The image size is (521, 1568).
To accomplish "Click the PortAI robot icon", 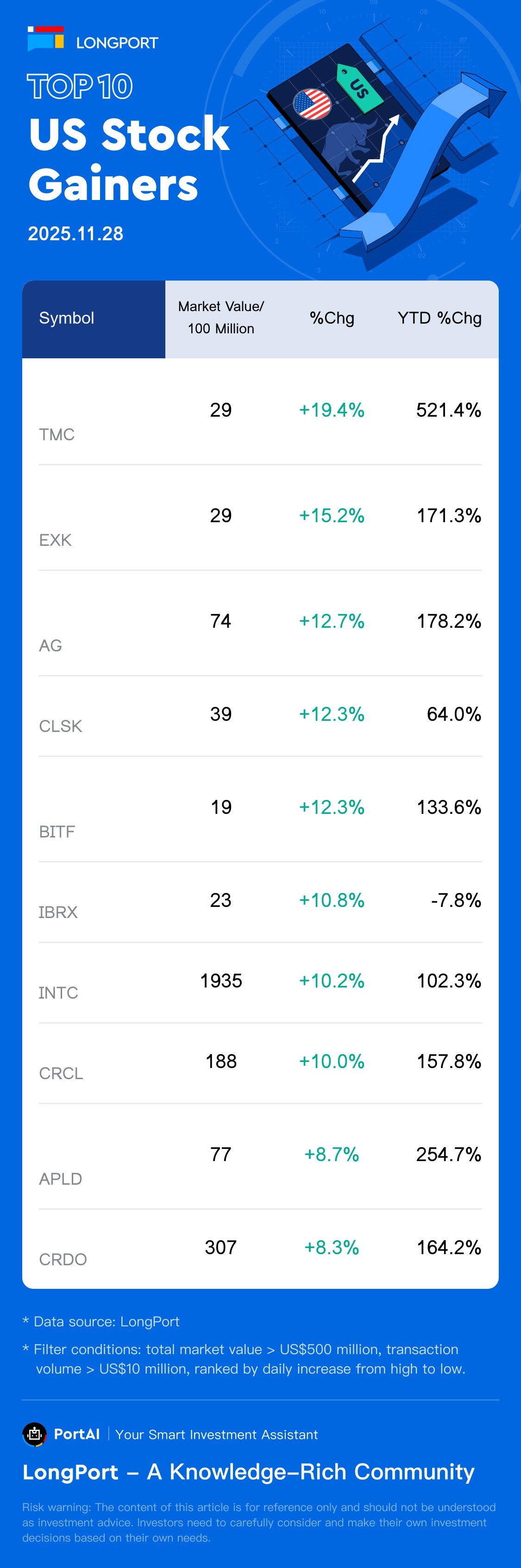I will (35, 1434).
